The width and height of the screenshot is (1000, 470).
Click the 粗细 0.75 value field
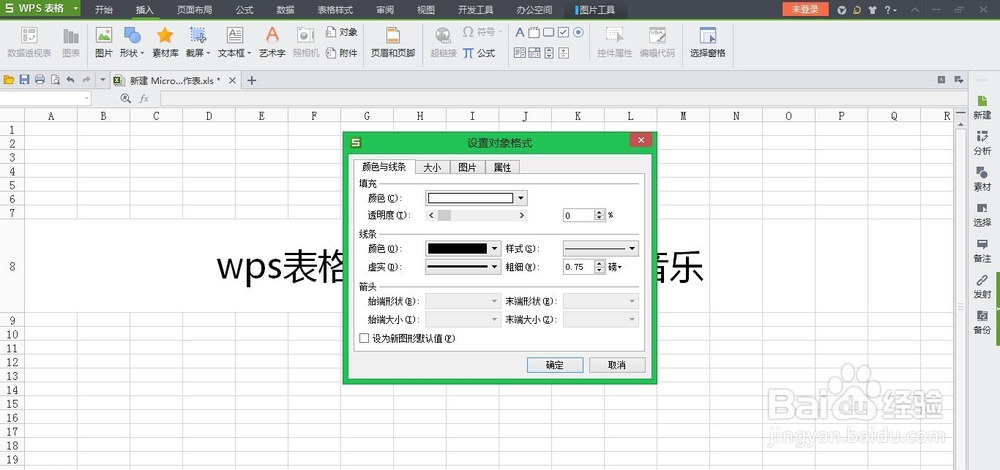[578, 267]
